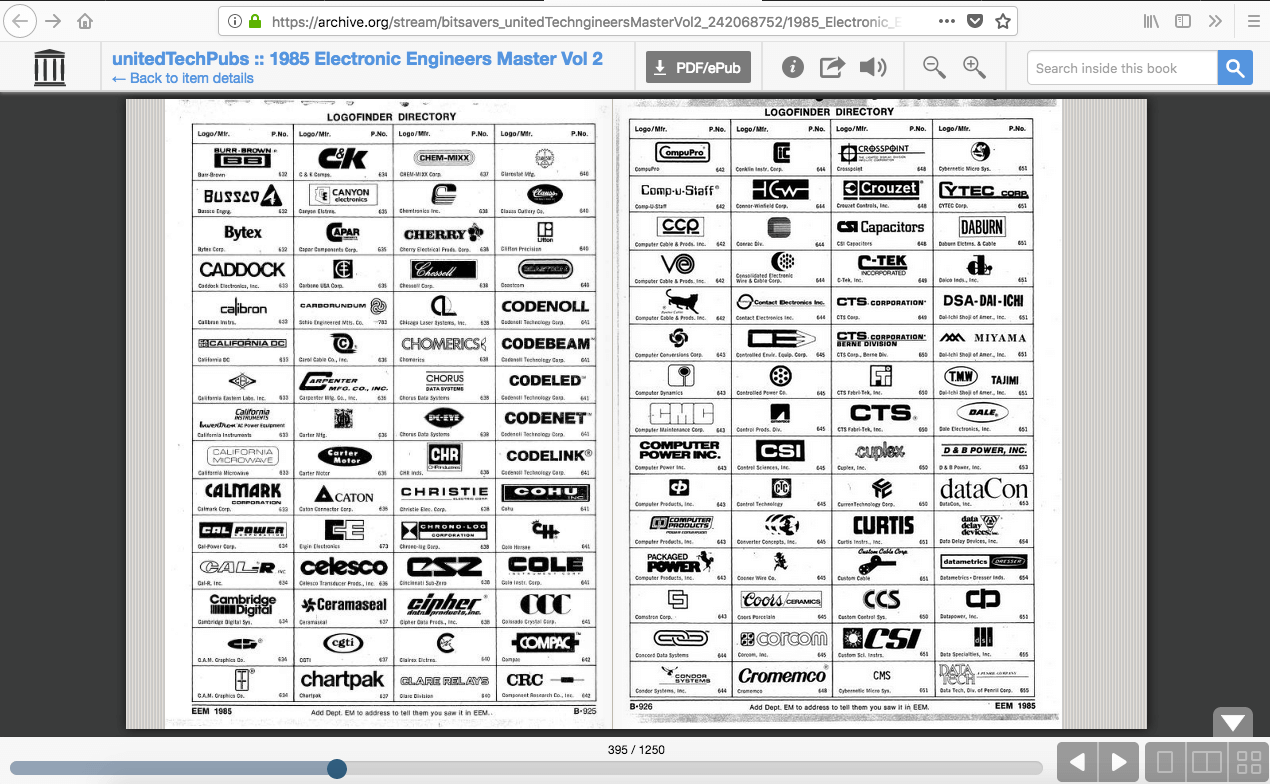Viewport: 1270px width, 784px height.
Task: Download the book via PDF/ePub button
Action: pos(698,67)
